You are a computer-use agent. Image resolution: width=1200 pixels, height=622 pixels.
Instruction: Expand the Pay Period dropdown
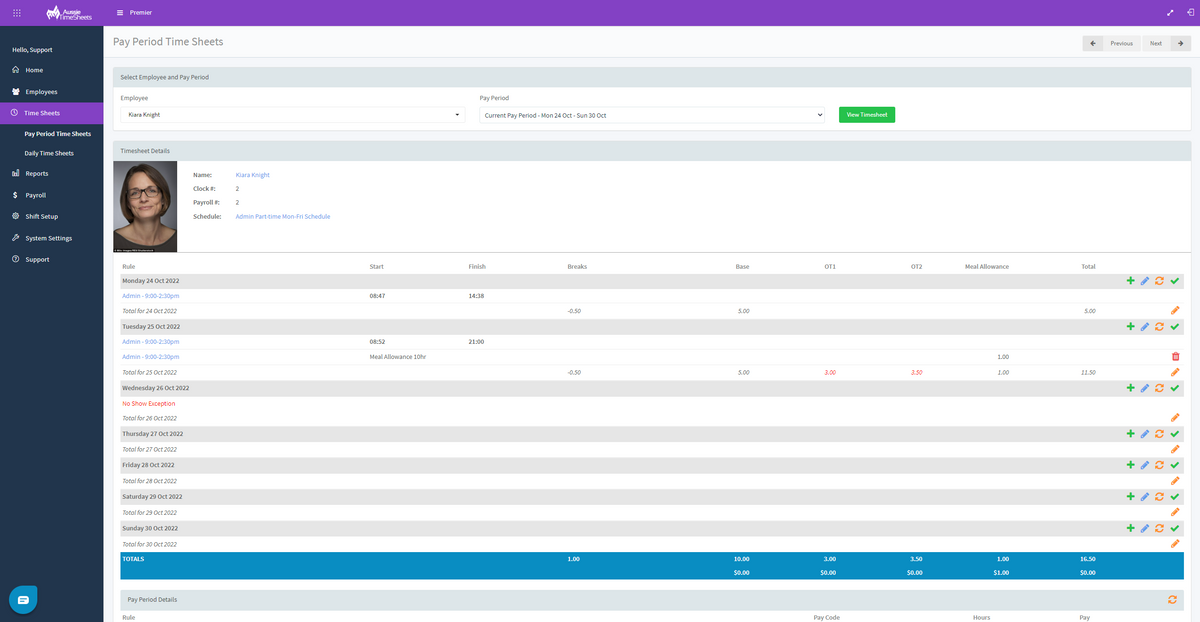(x=652, y=115)
